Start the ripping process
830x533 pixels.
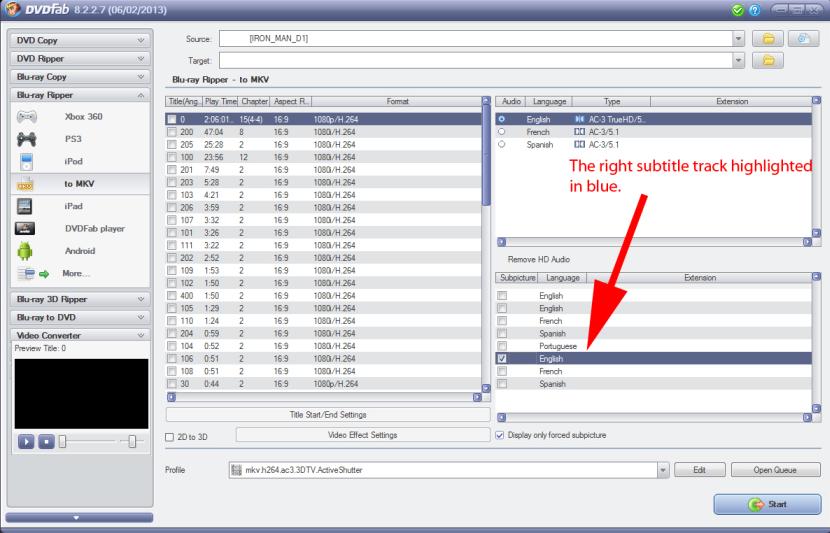pyautogui.click(x=768, y=504)
